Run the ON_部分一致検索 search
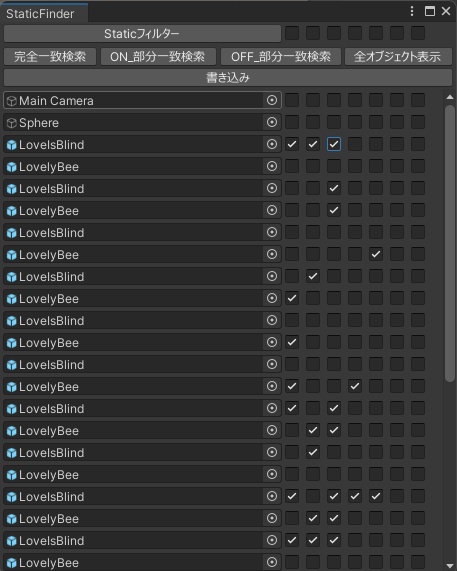The width and height of the screenshot is (457, 571). tap(158, 56)
